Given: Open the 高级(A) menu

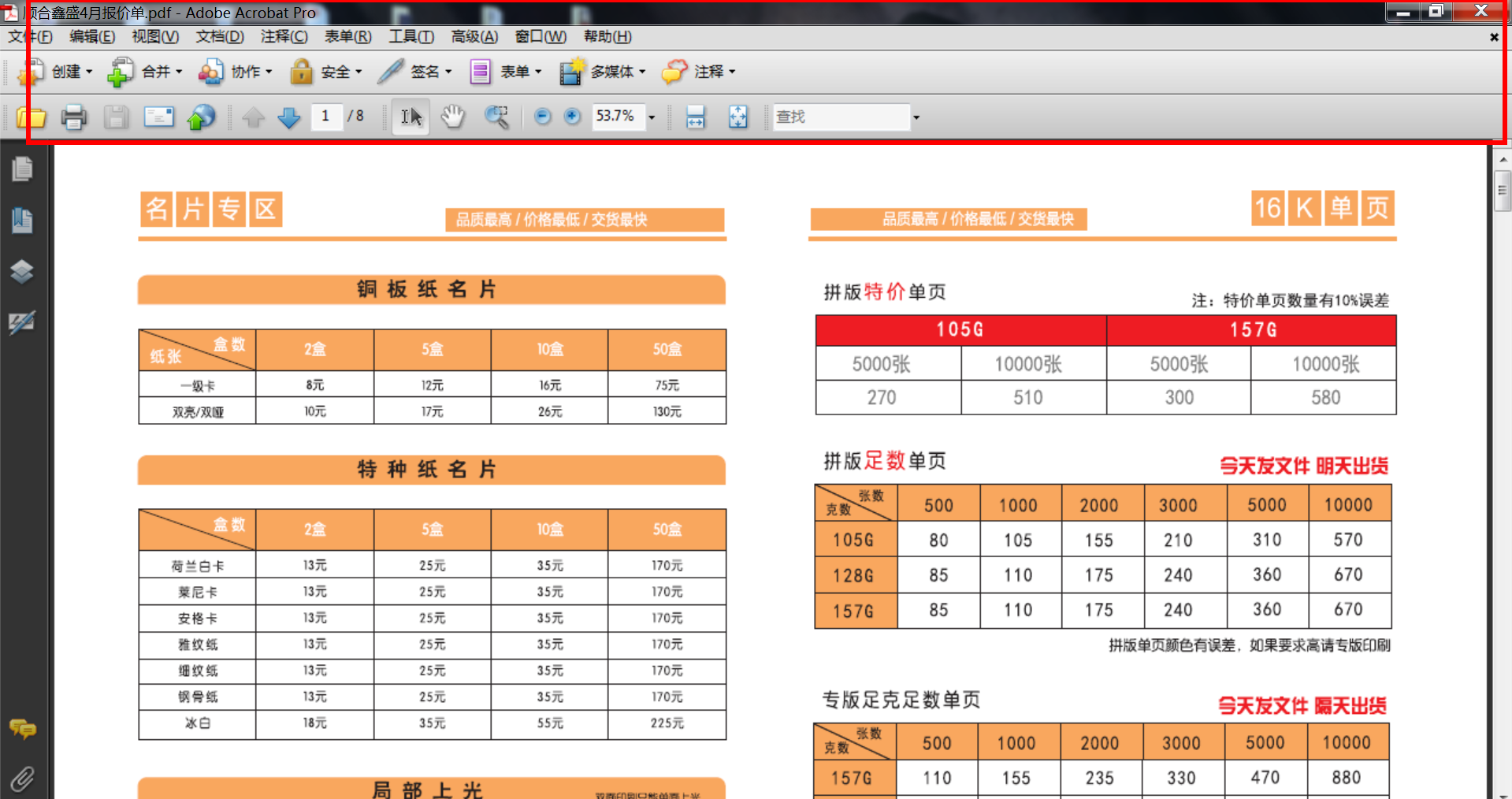Looking at the screenshot, I should click(x=474, y=37).
